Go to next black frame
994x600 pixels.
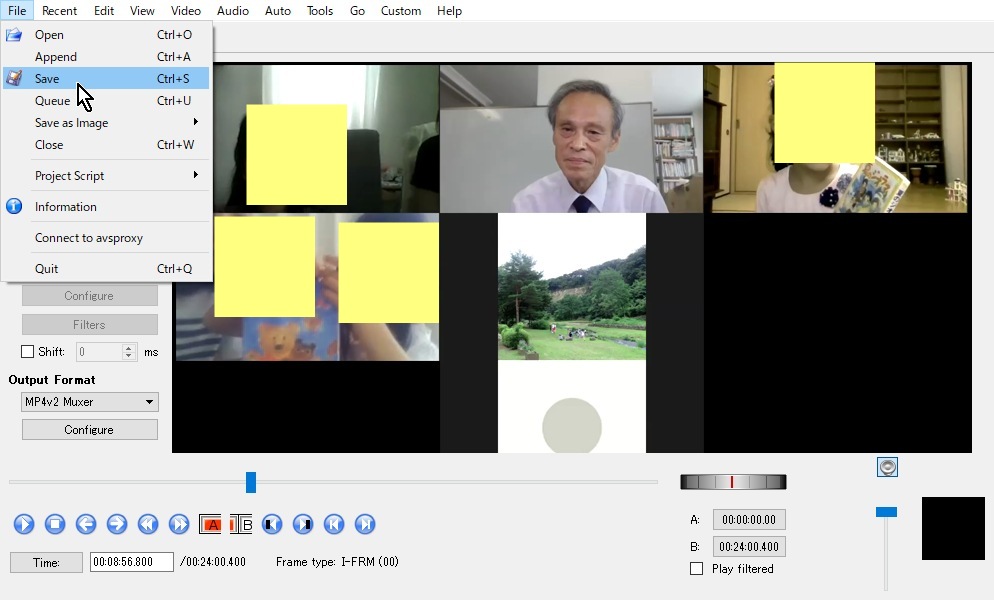(303, 524)
